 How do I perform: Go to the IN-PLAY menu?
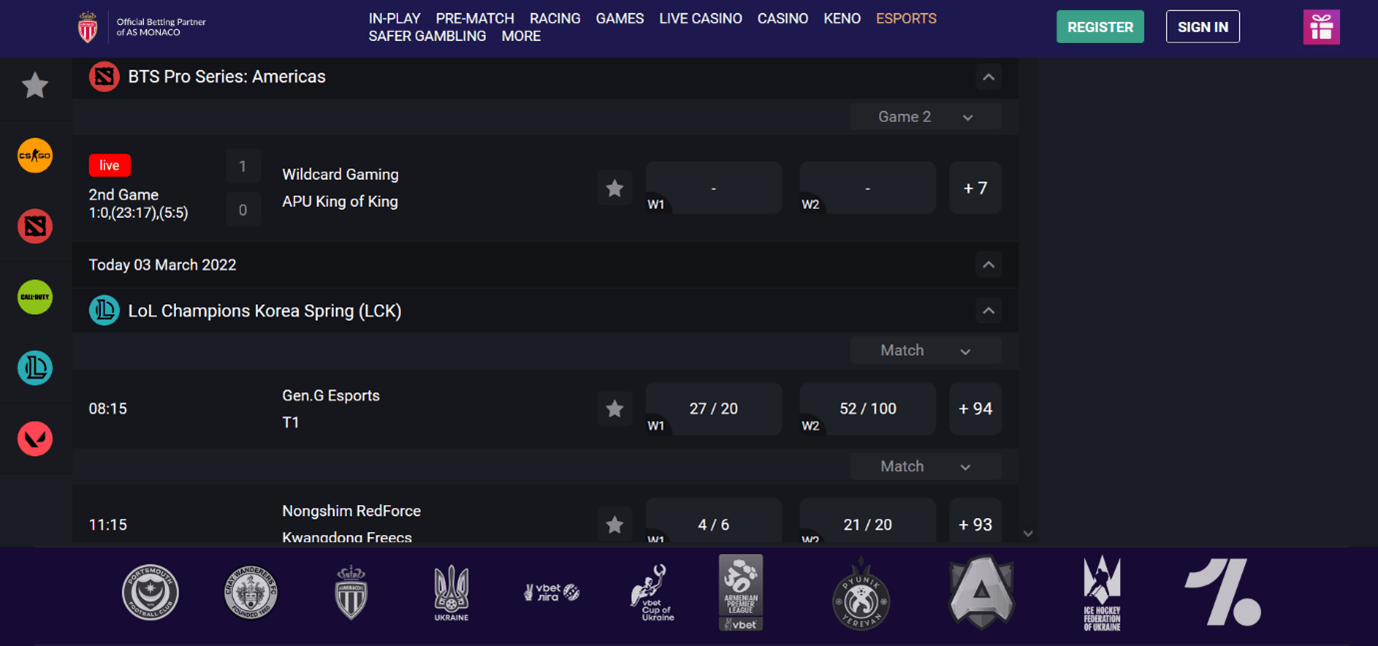tap(394, 19)
